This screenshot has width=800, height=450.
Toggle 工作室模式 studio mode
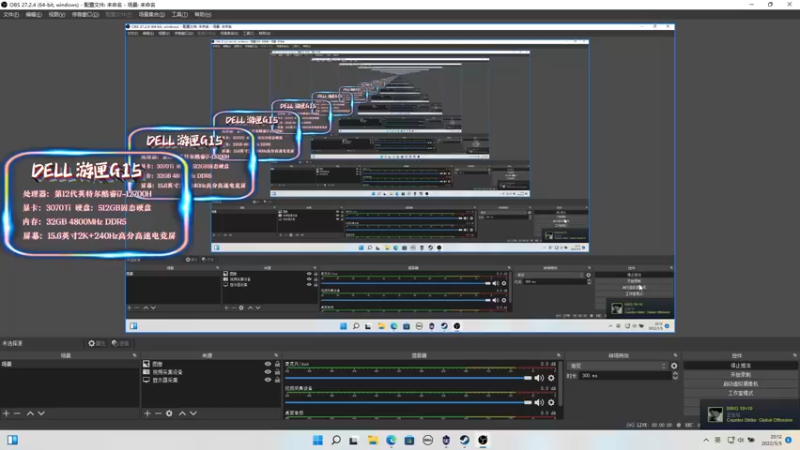[740, 393]
